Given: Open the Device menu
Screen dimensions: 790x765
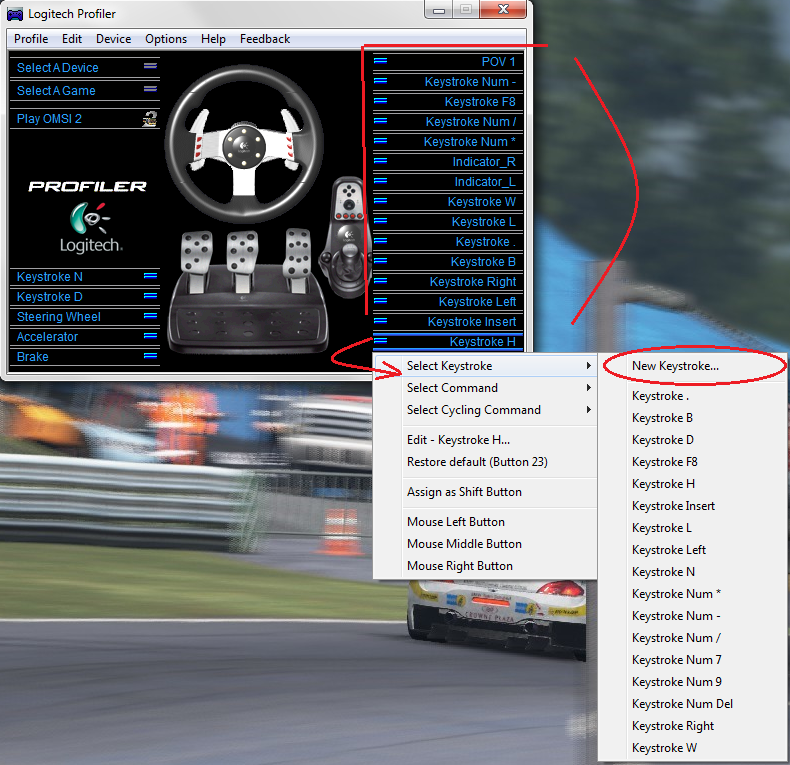Looking at the screenshot, I should (x=113, y=39).
